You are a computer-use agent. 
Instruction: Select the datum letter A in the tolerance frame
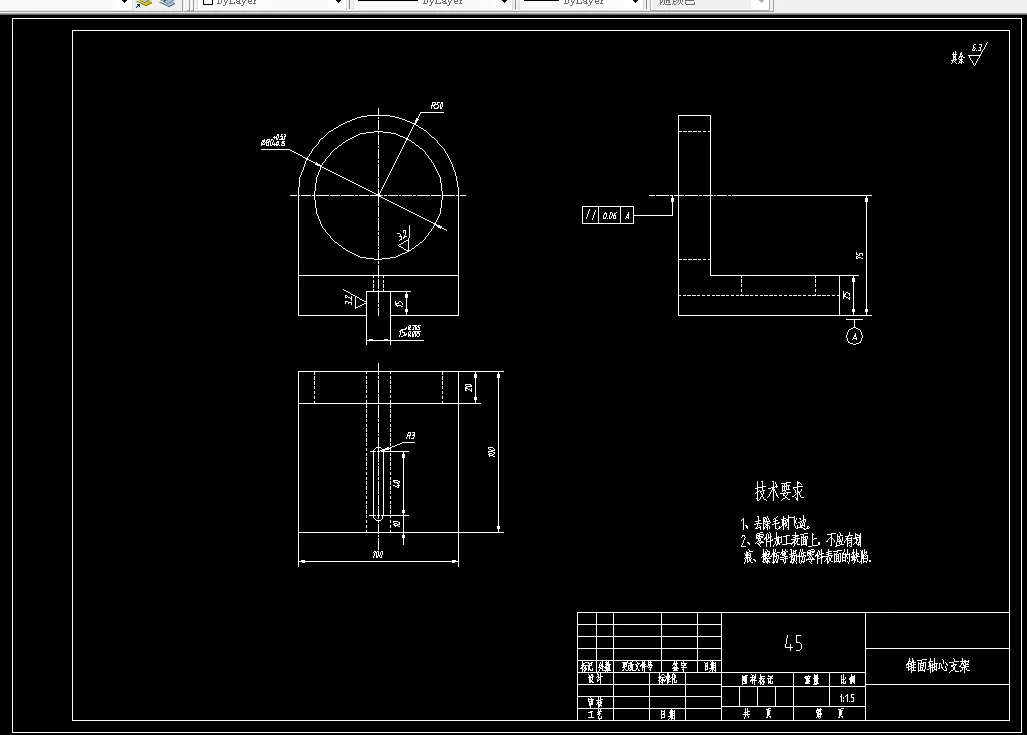627,216
